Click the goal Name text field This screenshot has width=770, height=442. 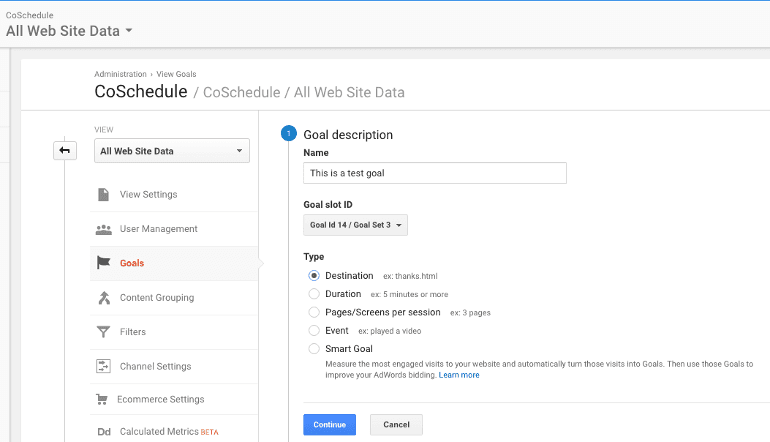(434, 173)
